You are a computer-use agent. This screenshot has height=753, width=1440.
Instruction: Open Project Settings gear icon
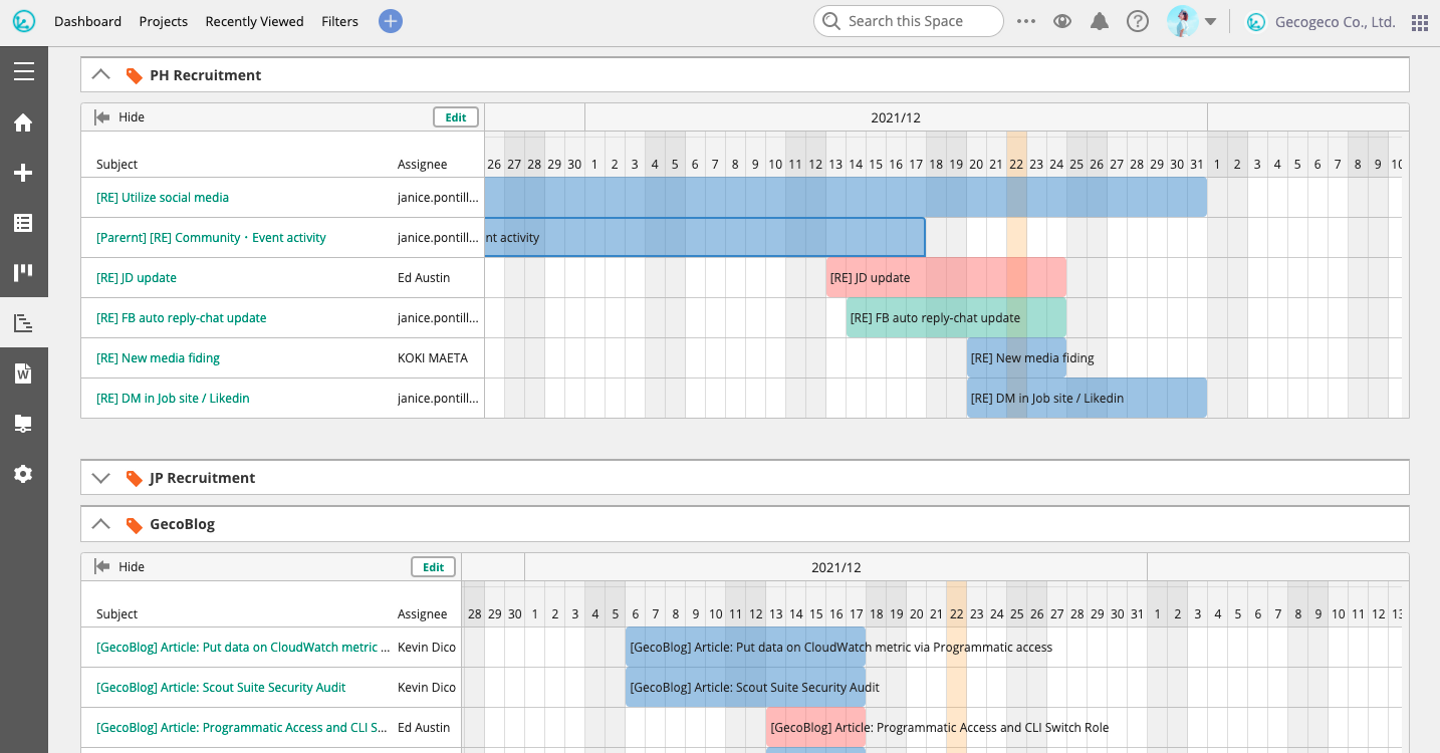click(x=24, y=474)
